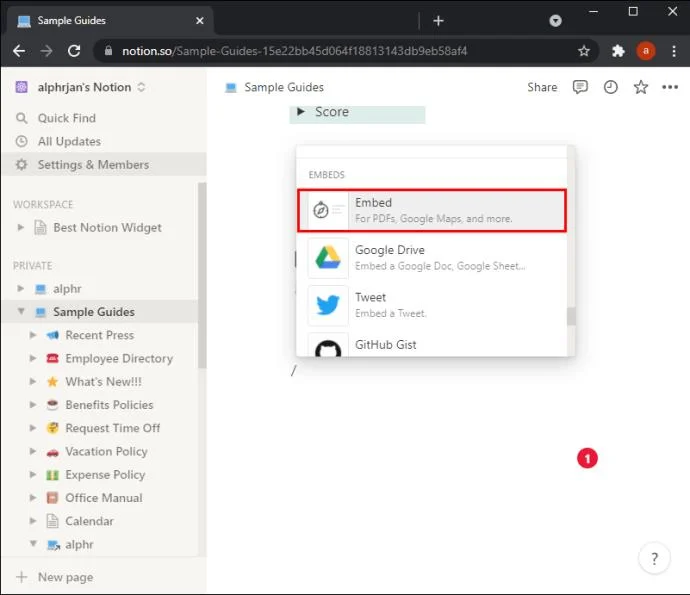Image resolution: width=690 pixels, height=595 pixels.
Task: Click the Recent Press megaphone icon
Action: [x=52, y=335]
